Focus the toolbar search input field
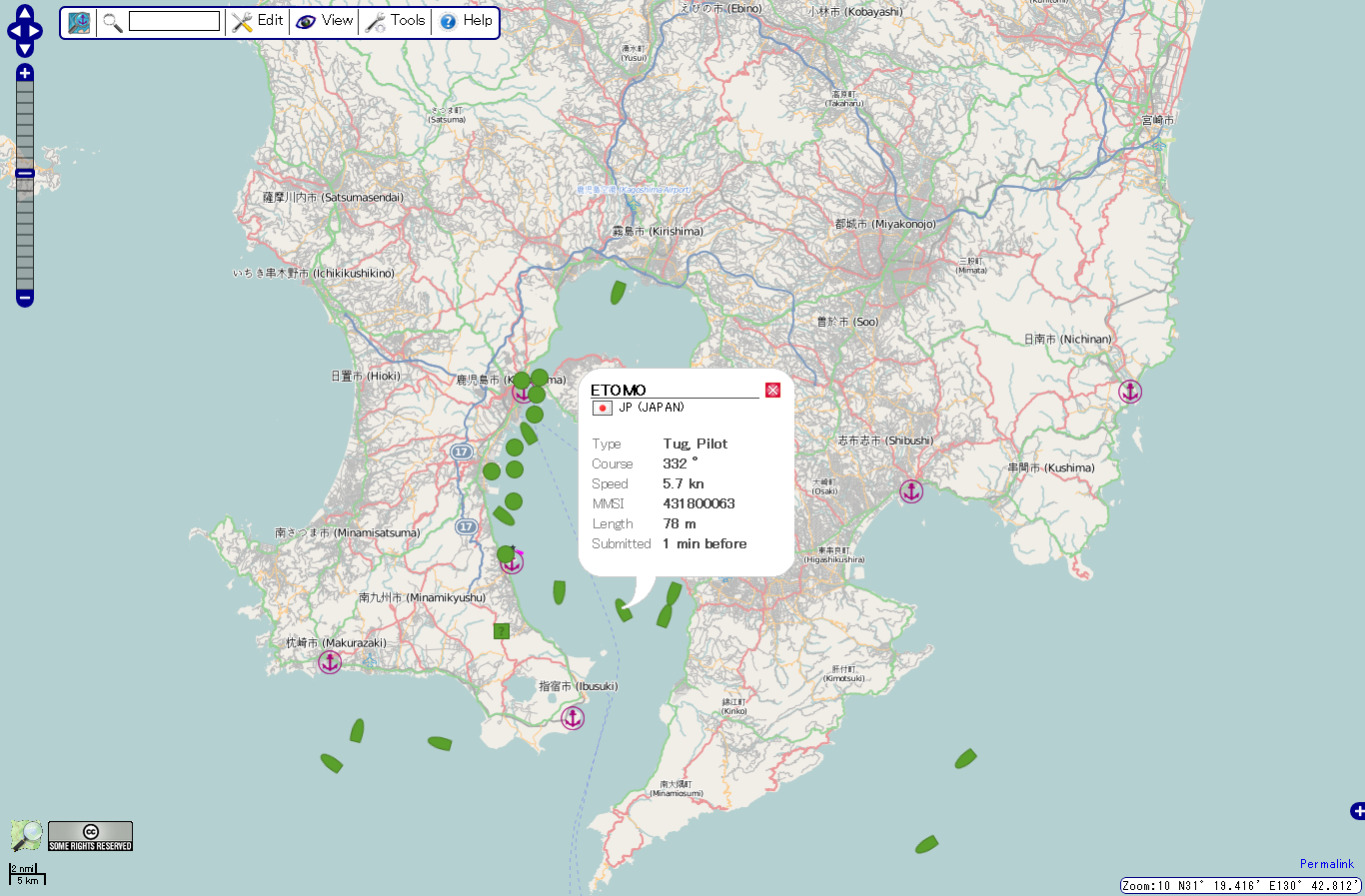Image resolution: width=1365 pixels, height=896 pixels. point(174,21)
